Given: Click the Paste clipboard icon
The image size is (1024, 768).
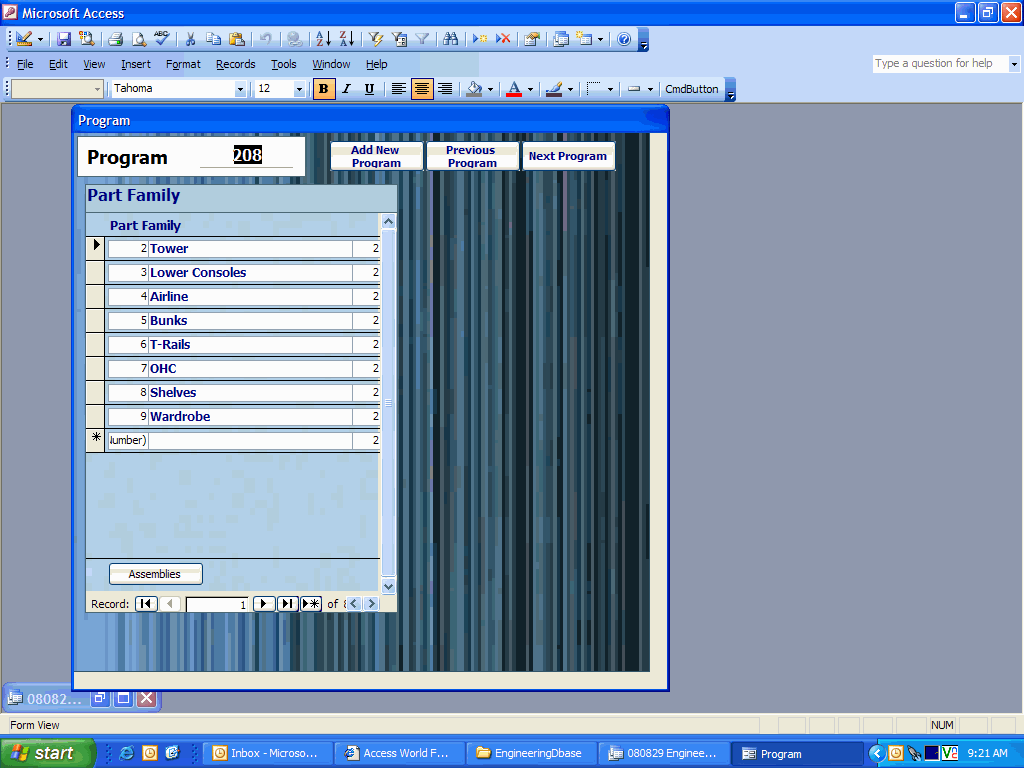Looking at the screenshot, I should click(x=237, y=39).
